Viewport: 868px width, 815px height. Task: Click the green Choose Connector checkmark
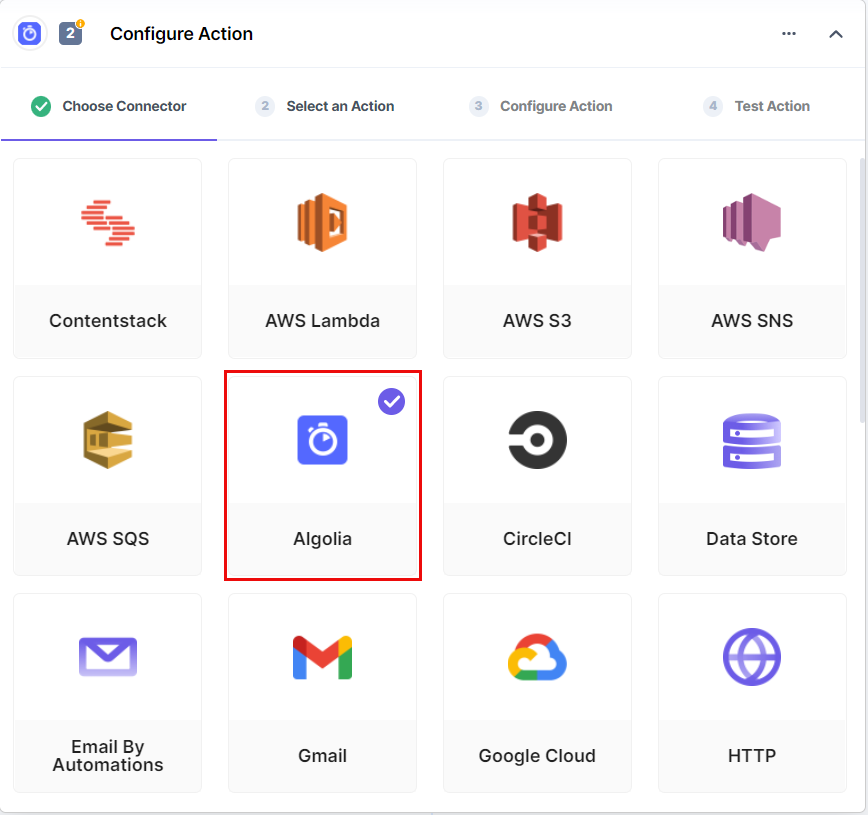[x=41, y=105]
